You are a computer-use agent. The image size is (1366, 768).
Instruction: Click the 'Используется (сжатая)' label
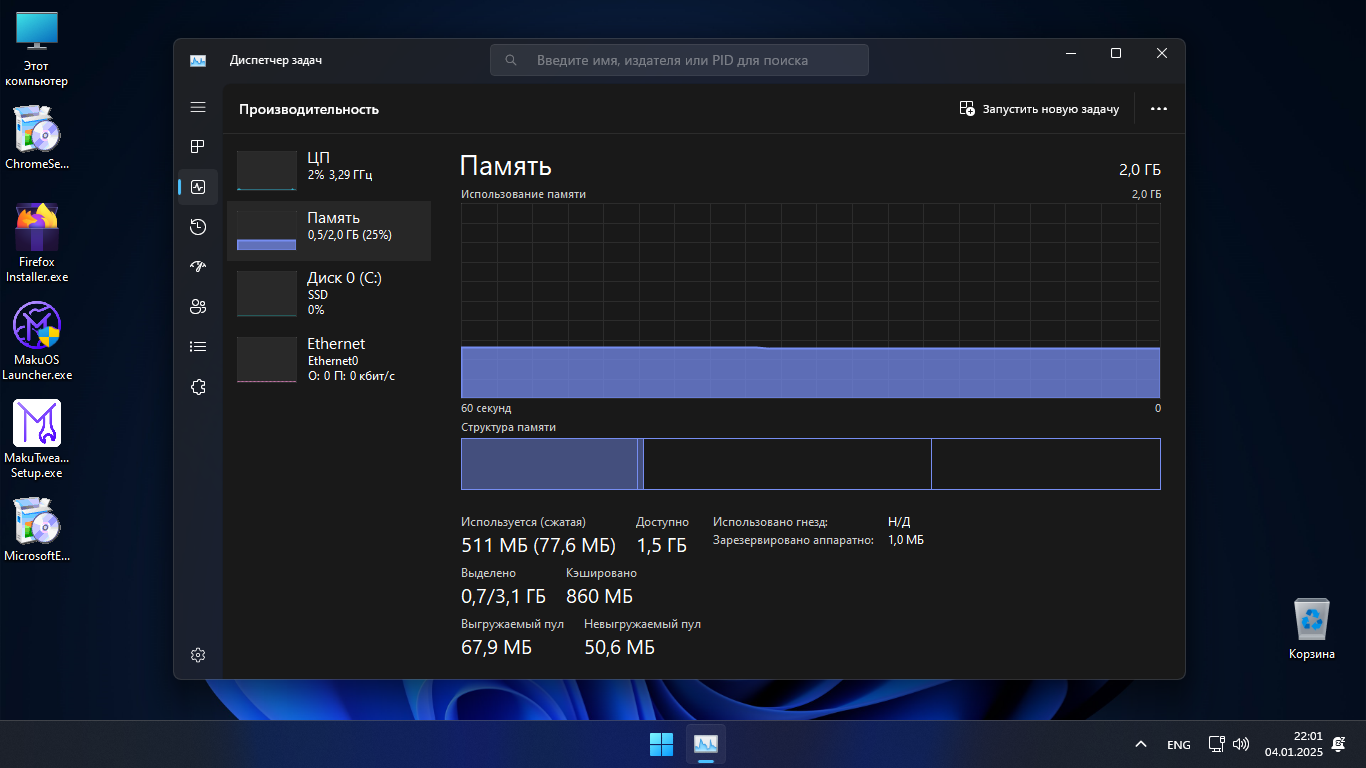coord(523,522)
